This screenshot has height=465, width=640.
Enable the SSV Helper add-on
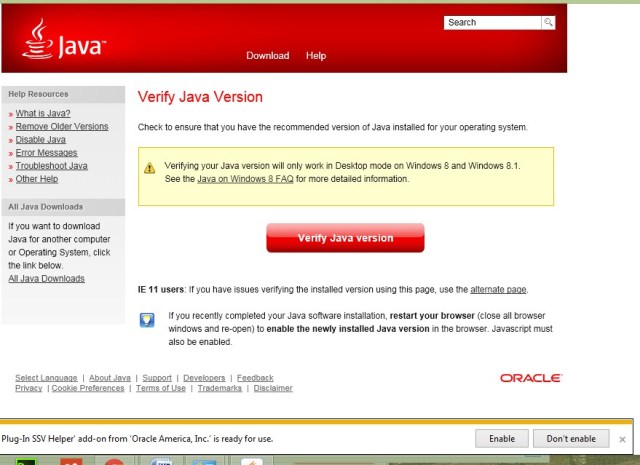click(502, 438)
